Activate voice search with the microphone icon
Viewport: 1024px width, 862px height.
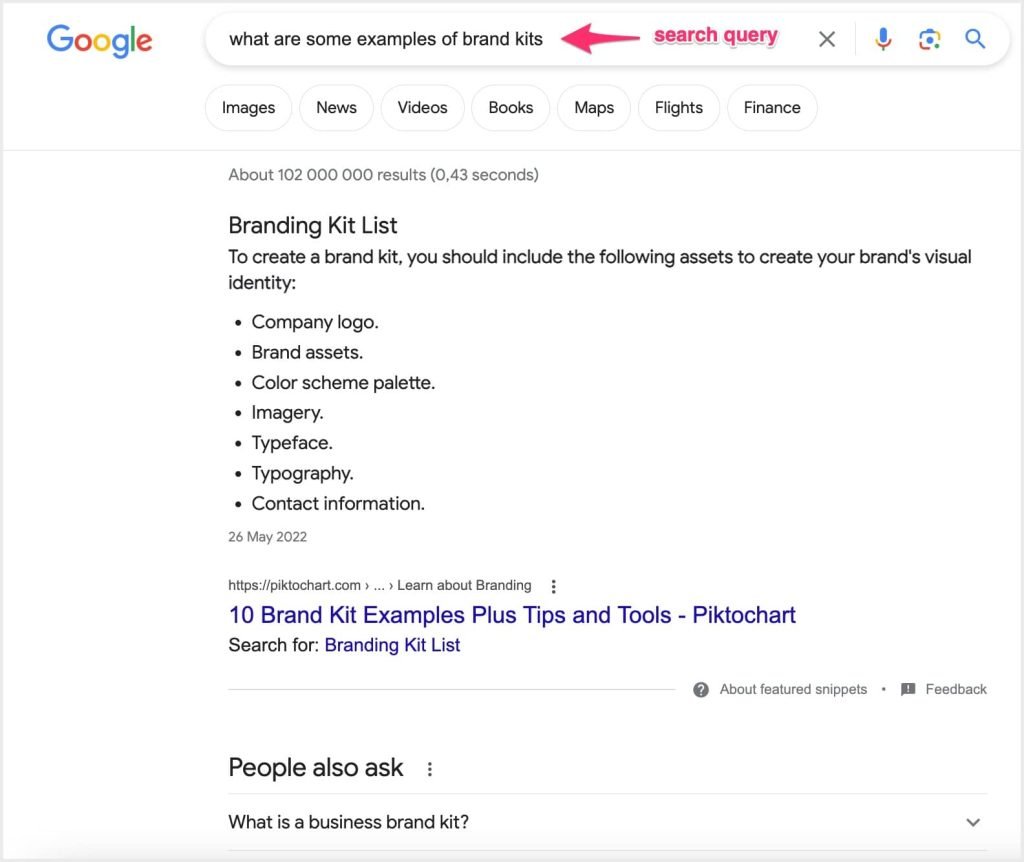pyautogui.click(x=883, y=38)
